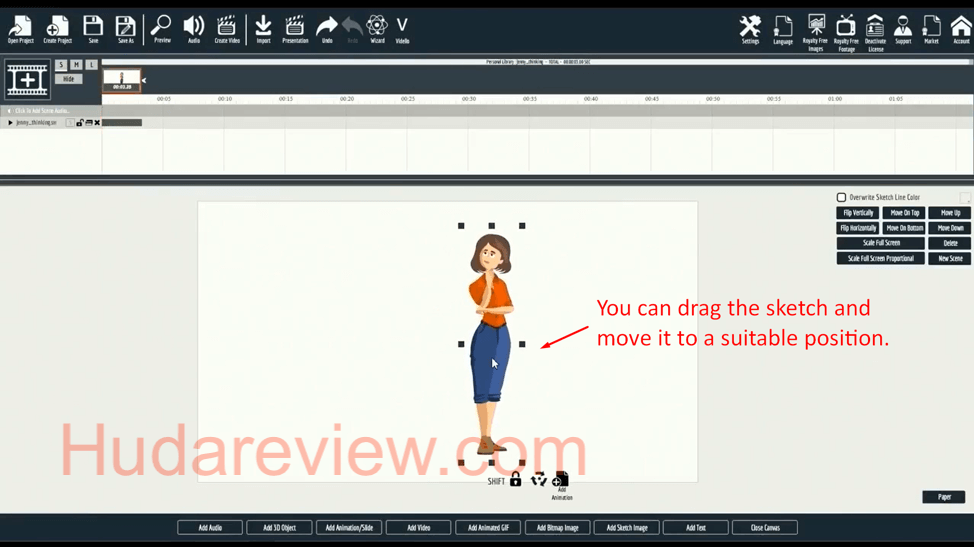974x547 pixels.
Task: Toggle the S box on jenny_thinking track
Action: (70, 123)
